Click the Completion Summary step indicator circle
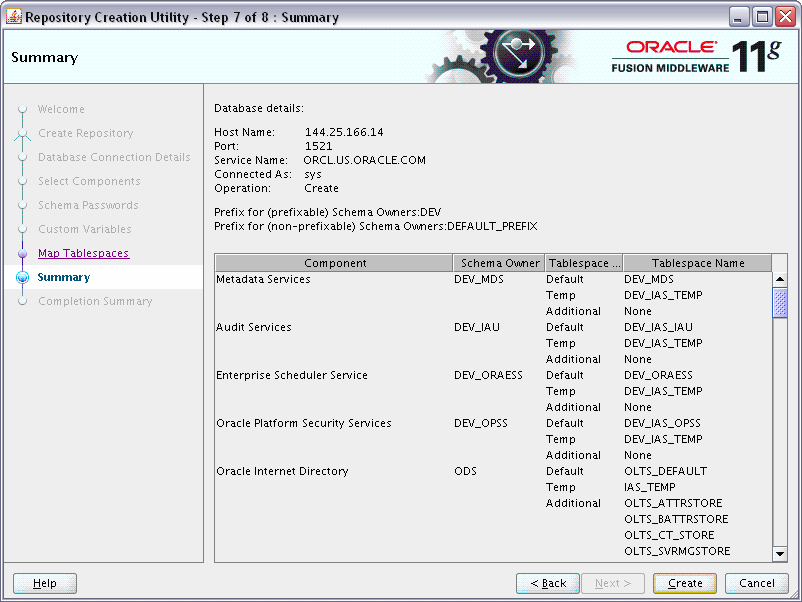Viewport: 802px width, 602px height. [x=22, y=301]
